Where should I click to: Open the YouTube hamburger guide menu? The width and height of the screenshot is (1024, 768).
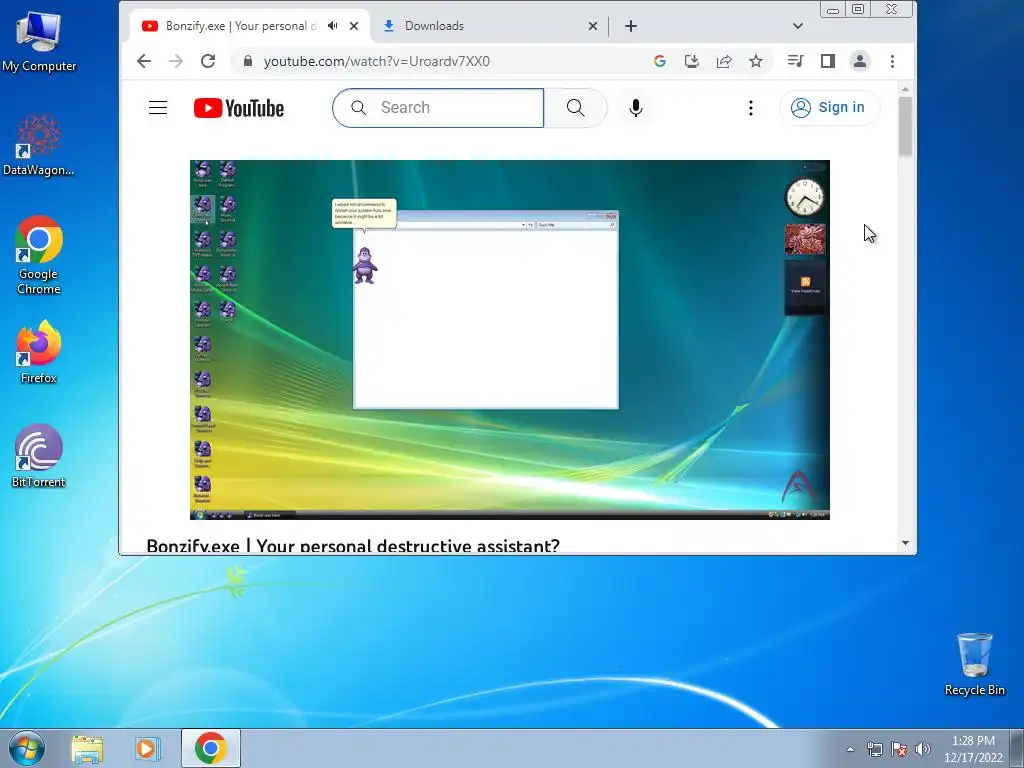pyautogui.click(x=158, y=108)
